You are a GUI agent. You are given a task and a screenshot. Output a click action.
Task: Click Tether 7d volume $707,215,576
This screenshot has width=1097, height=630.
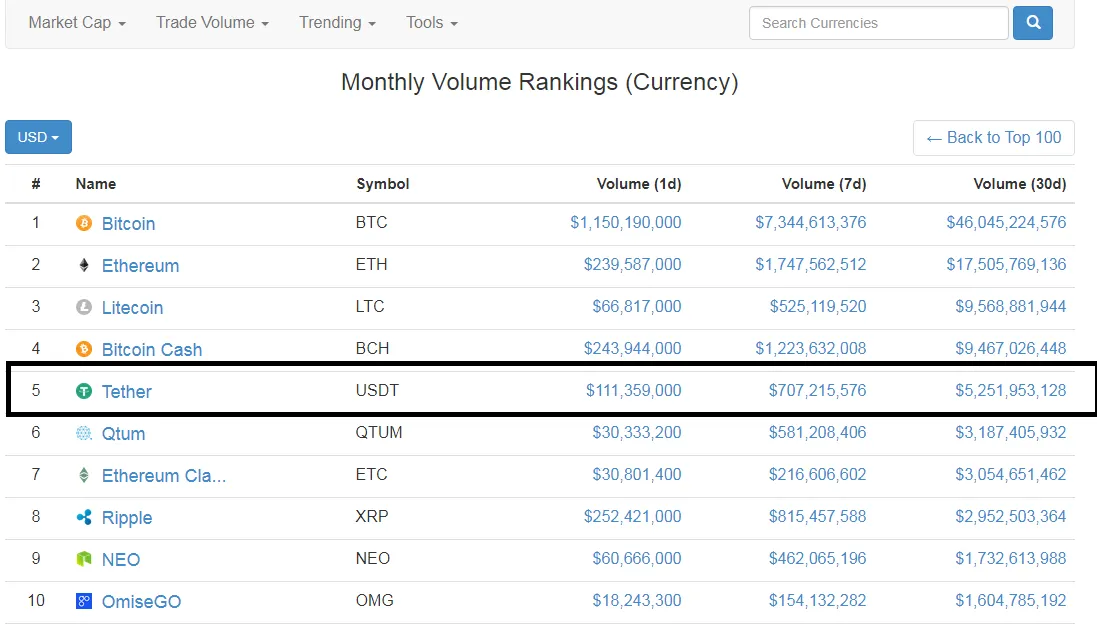point(817,391)
